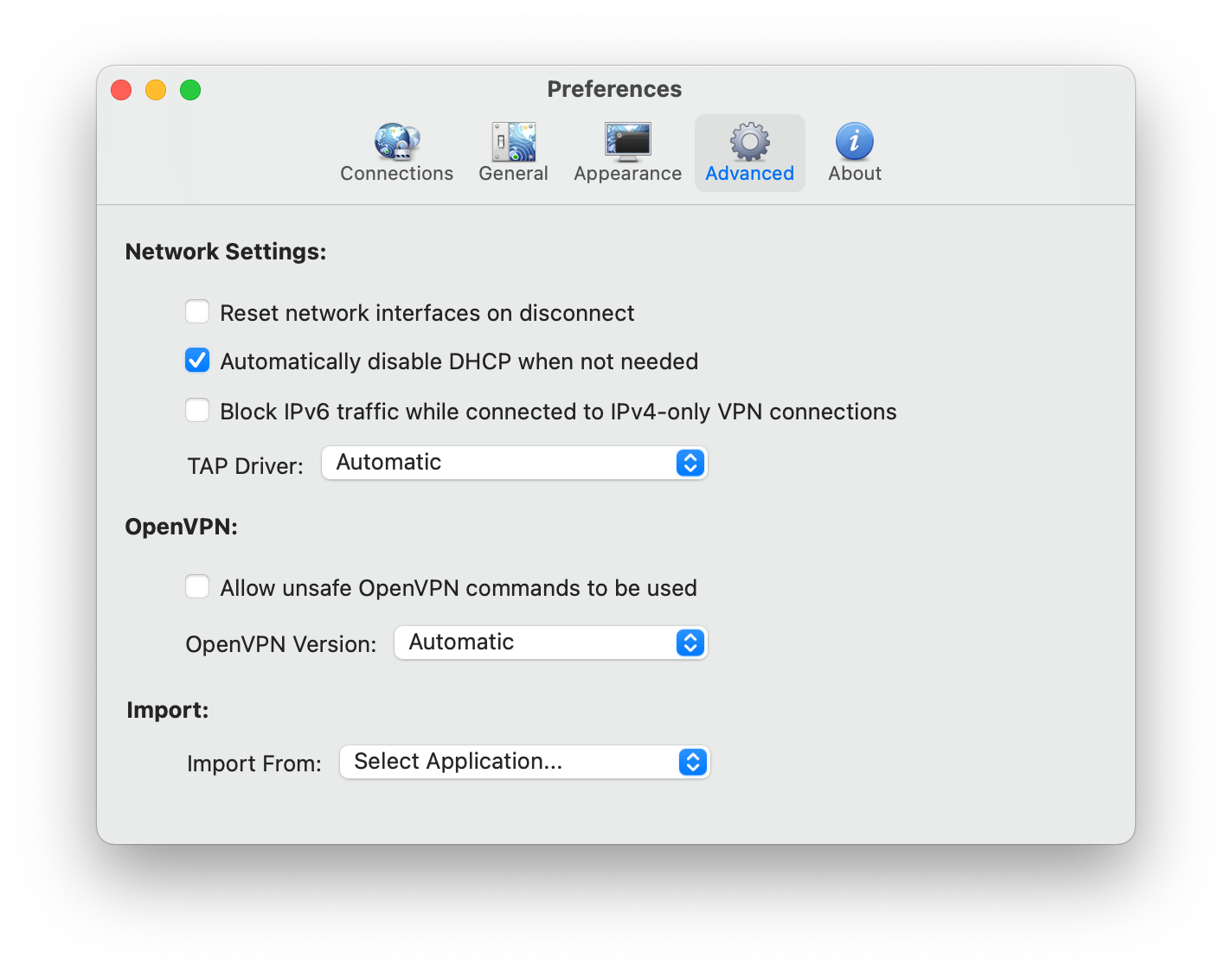Click the blue About info icon

click(x=855, y=142)
